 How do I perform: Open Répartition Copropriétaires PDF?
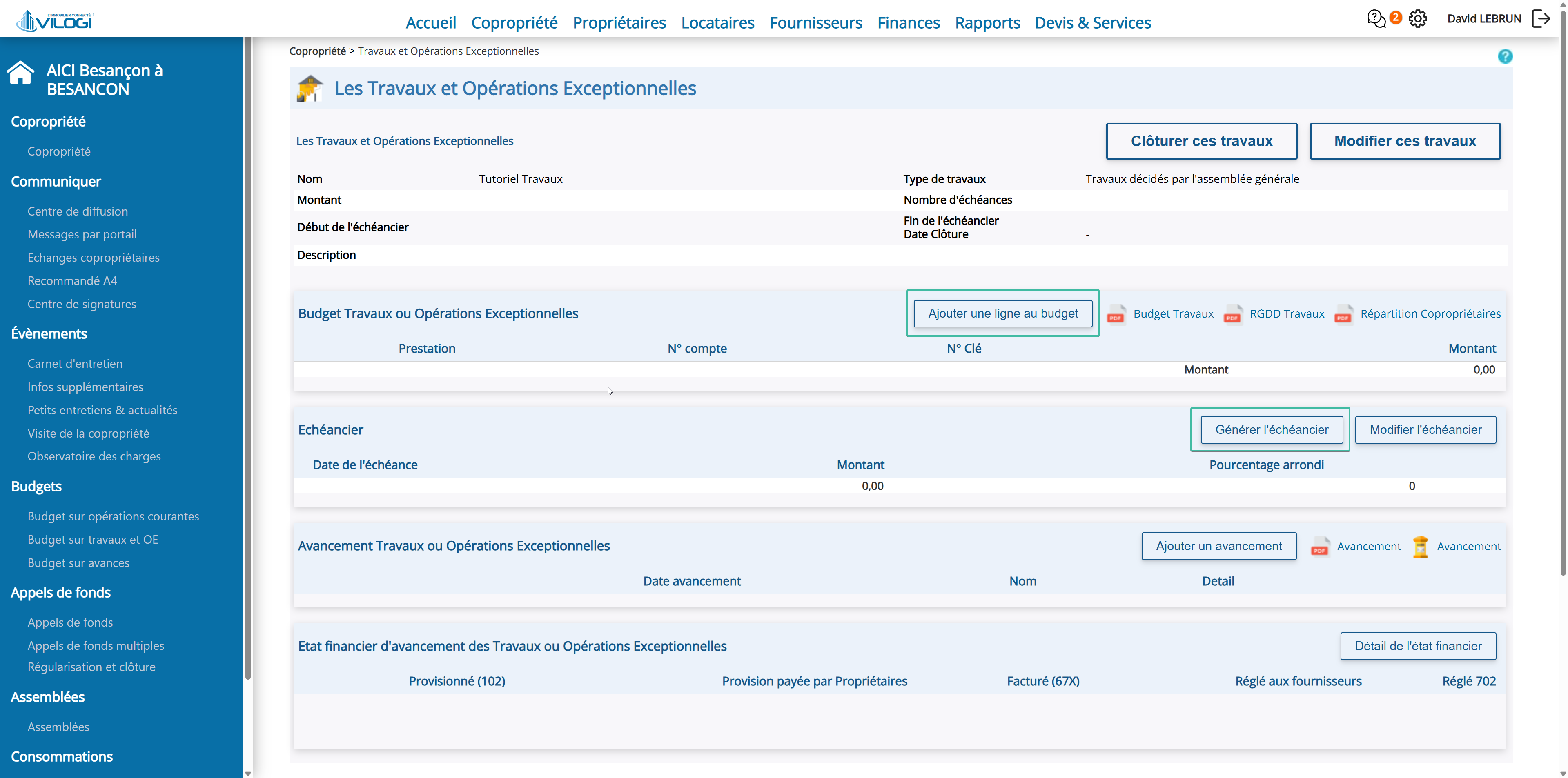(x=1343, y=314)
